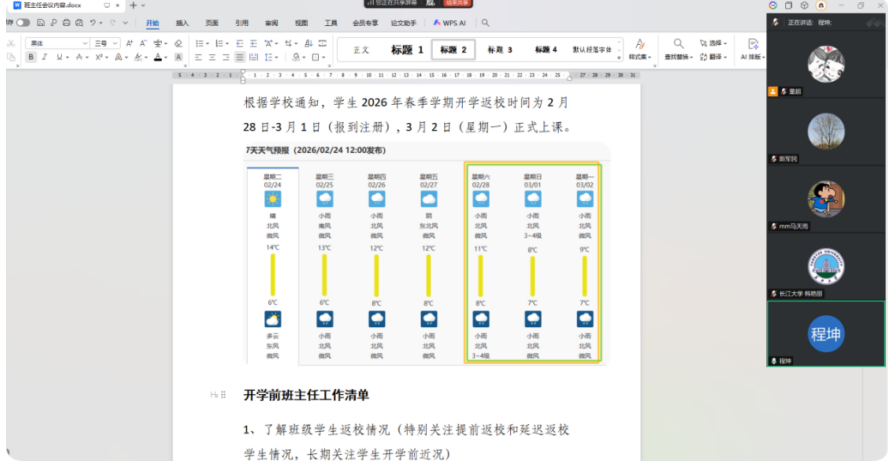Select participant 程坤 video tile
Screen dimensions: 888x462
point(825,332)
